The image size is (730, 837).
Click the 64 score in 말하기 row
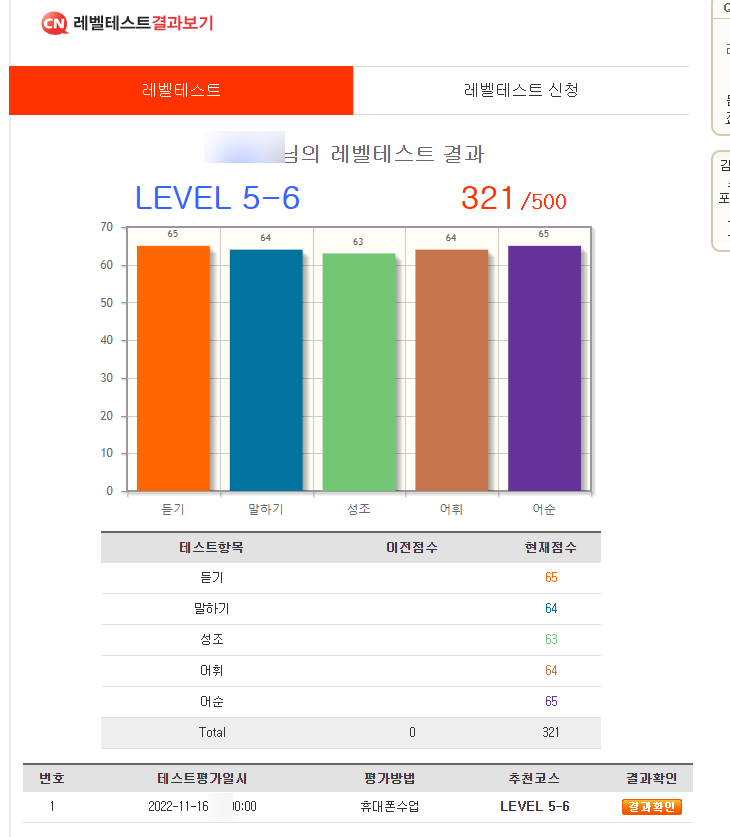point(551,609)
